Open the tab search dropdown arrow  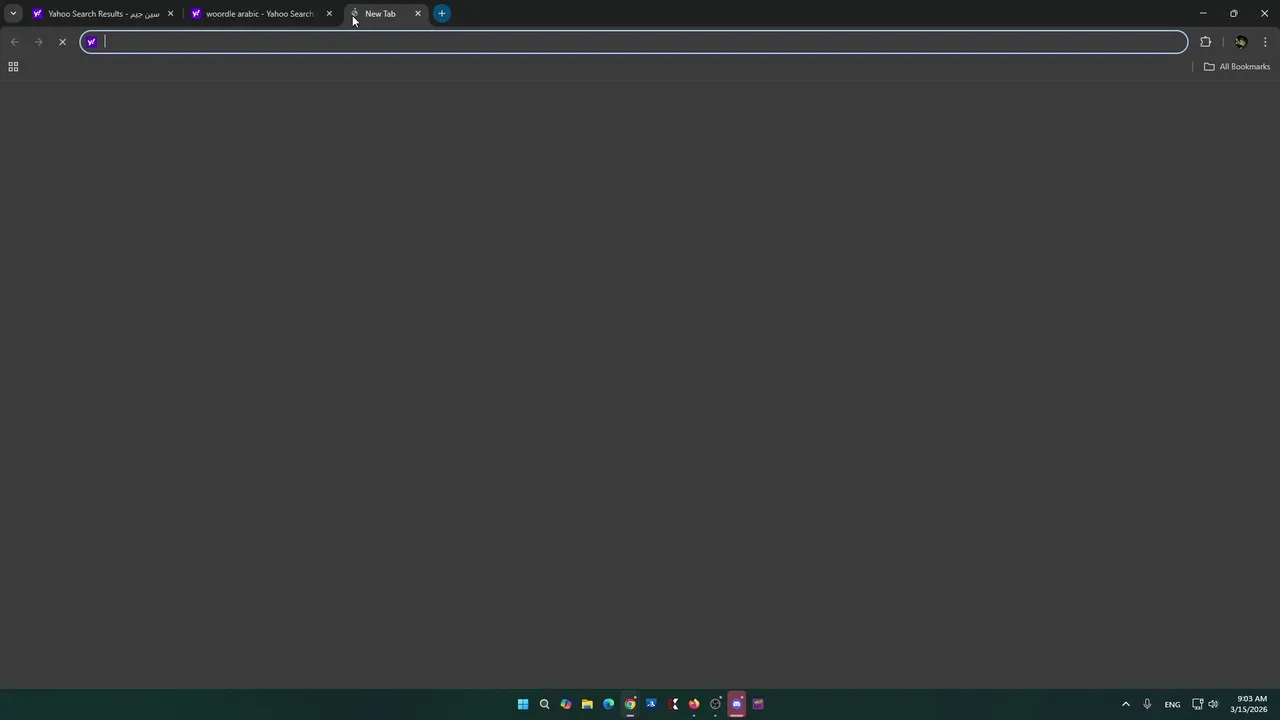pos(13,13)
